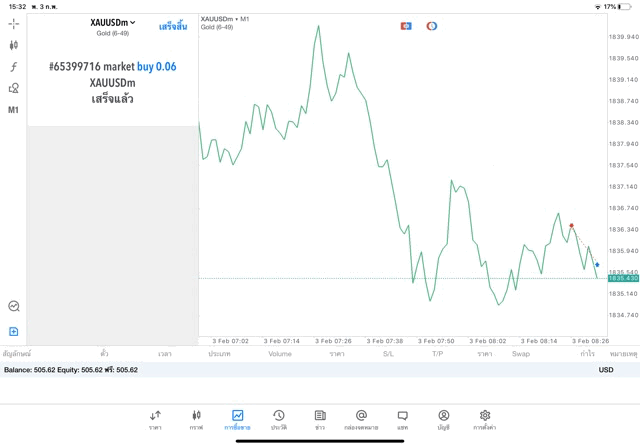Screen dimensions: 640x447
Task: Sort by Swap column header
Action: [521, 354]
